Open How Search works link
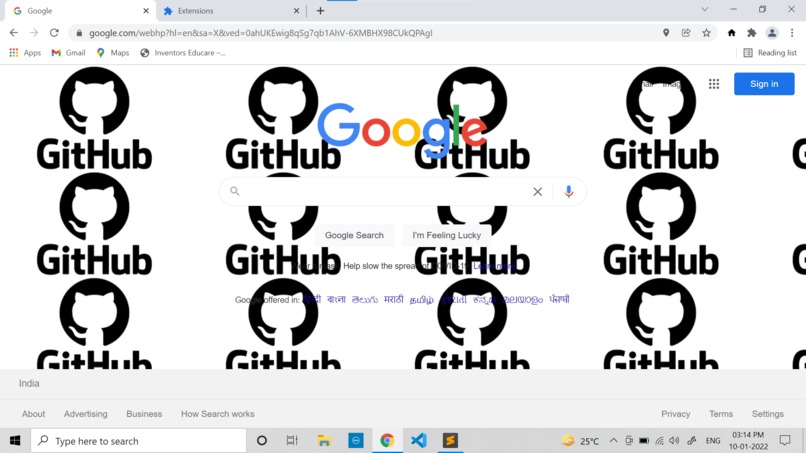 [x=217, y=414]
